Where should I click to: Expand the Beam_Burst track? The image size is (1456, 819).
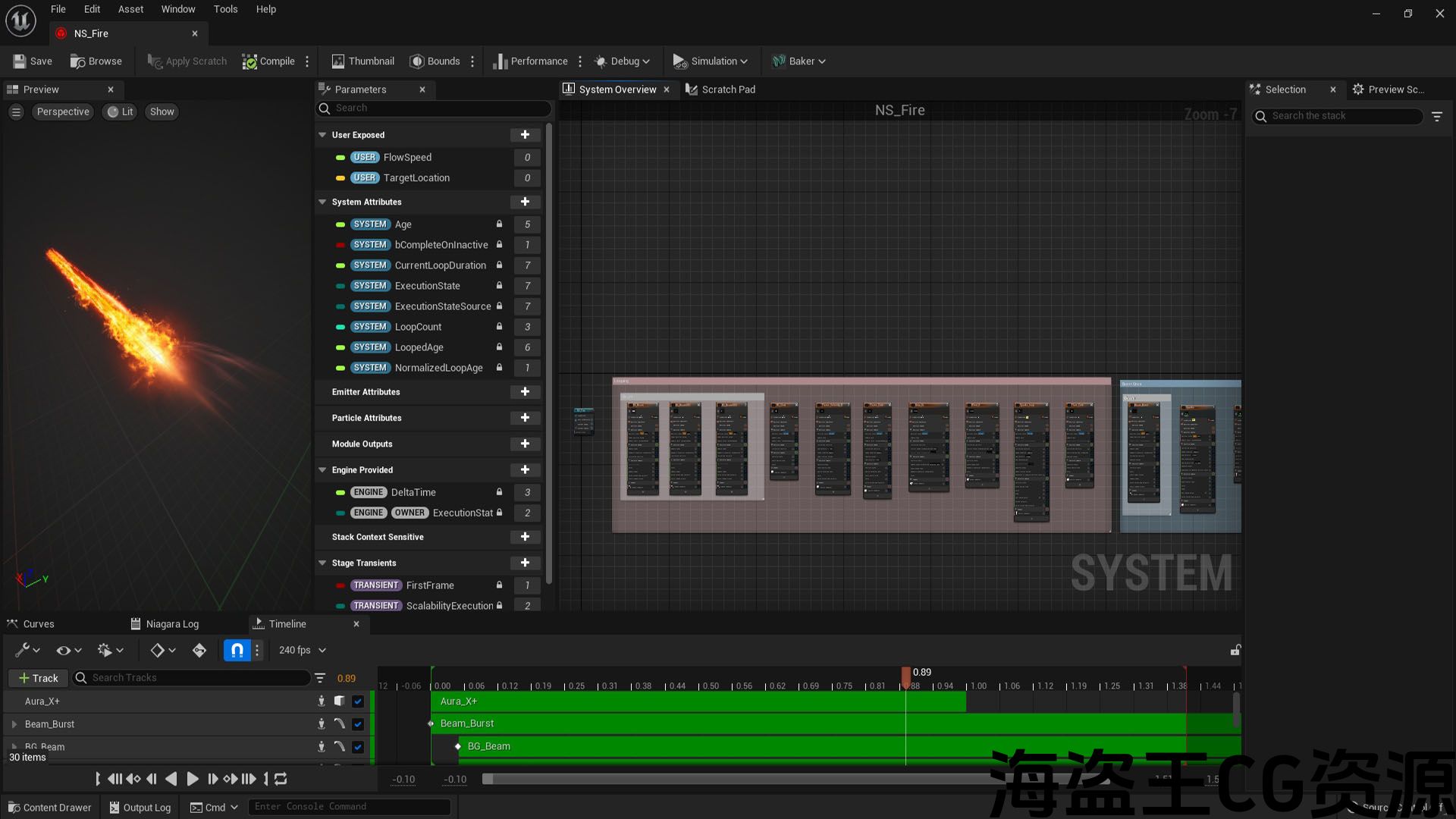click(x=14, y=724)
